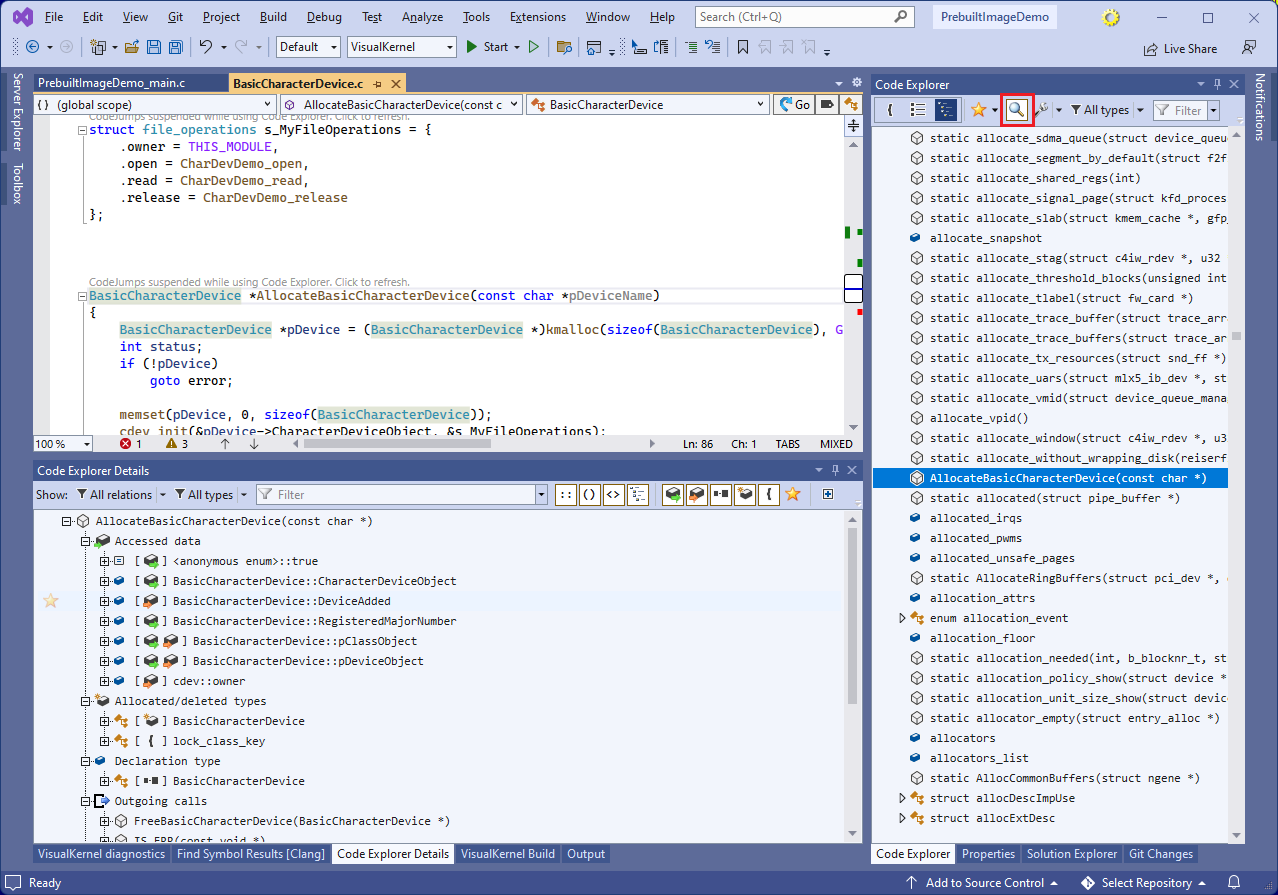Screen dimensions: 1278x895
Task: Expand the struct allocDescImpUse node
Action: coord(903,798)
